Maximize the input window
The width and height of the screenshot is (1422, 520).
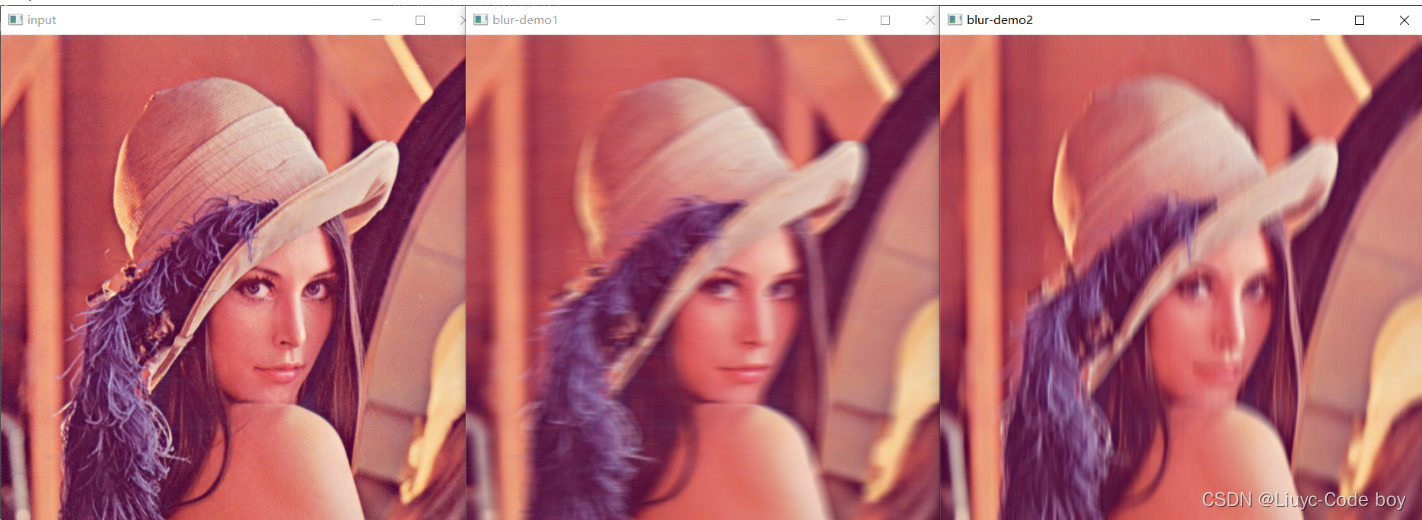420,20
